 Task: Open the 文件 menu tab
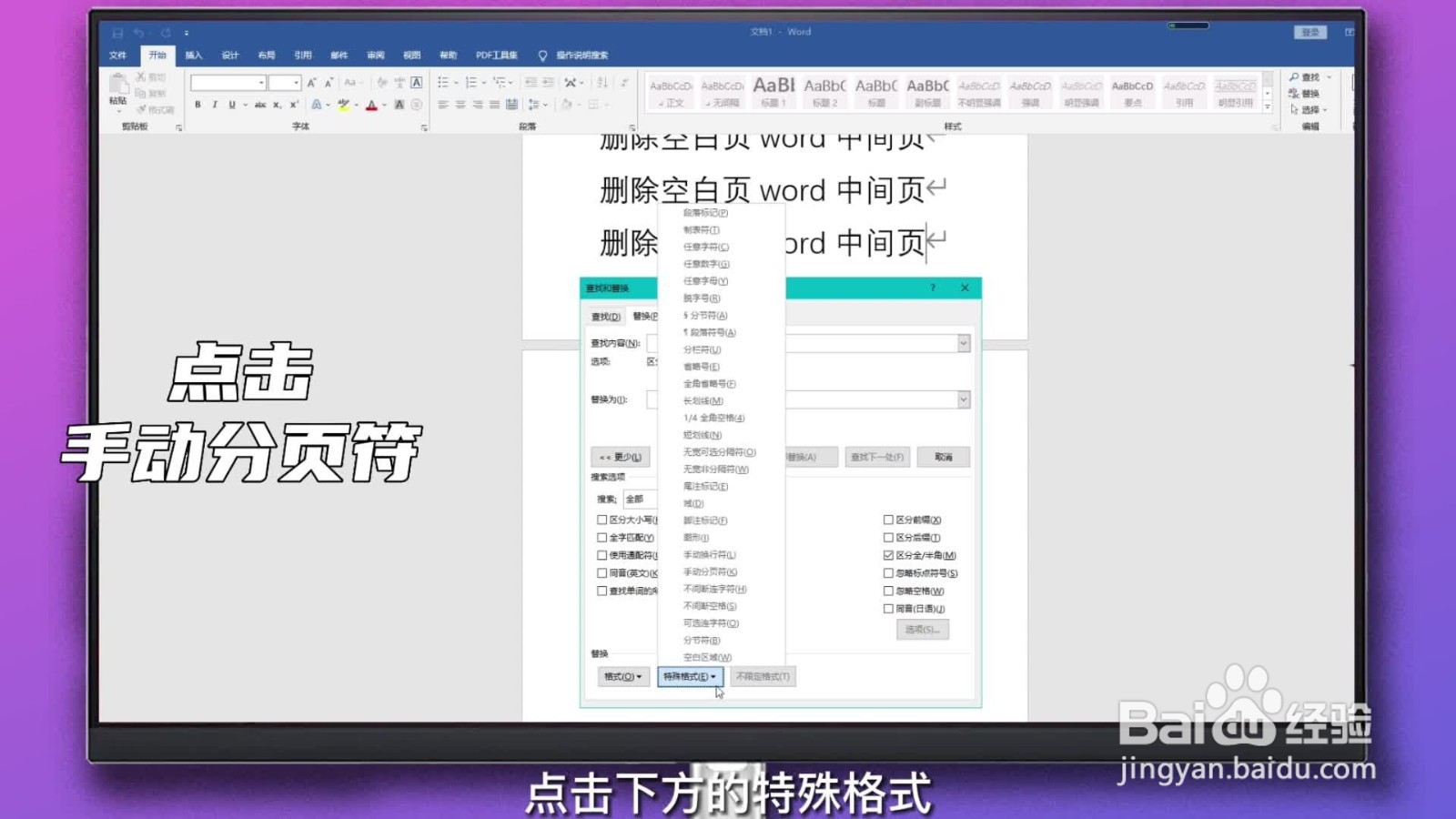point(118,56)
